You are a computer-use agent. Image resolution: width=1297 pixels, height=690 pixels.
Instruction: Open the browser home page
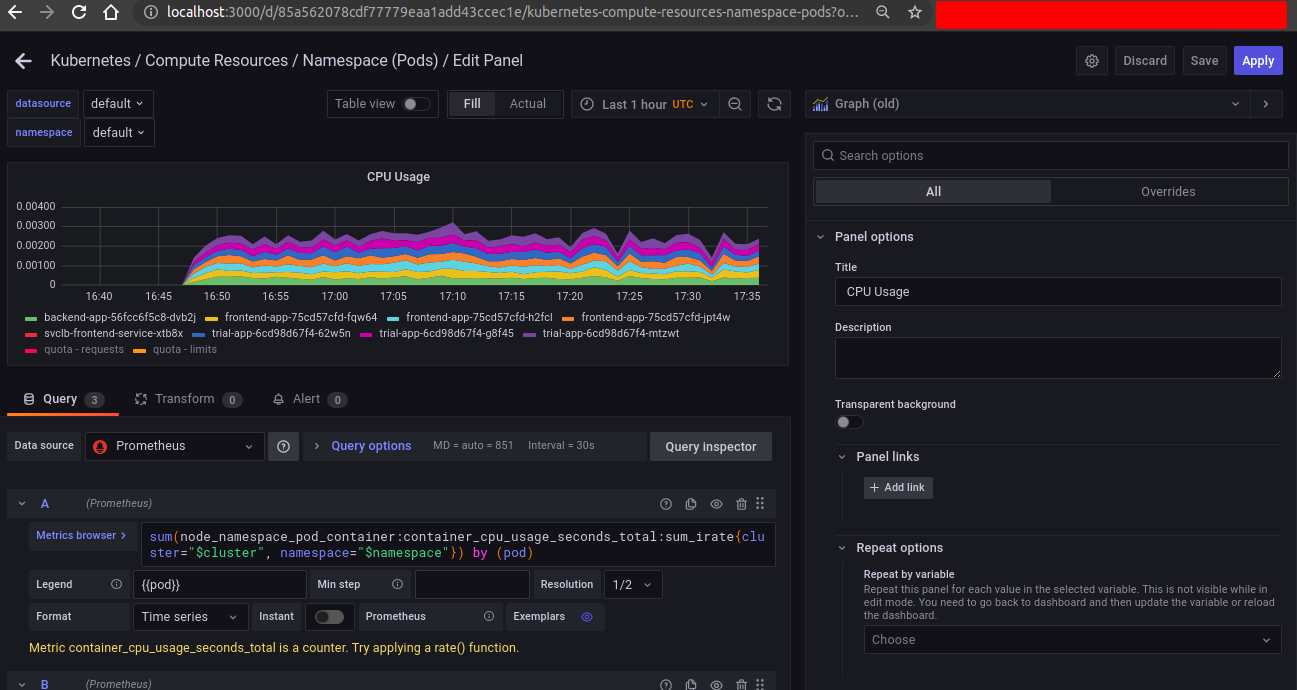[112, 12]
